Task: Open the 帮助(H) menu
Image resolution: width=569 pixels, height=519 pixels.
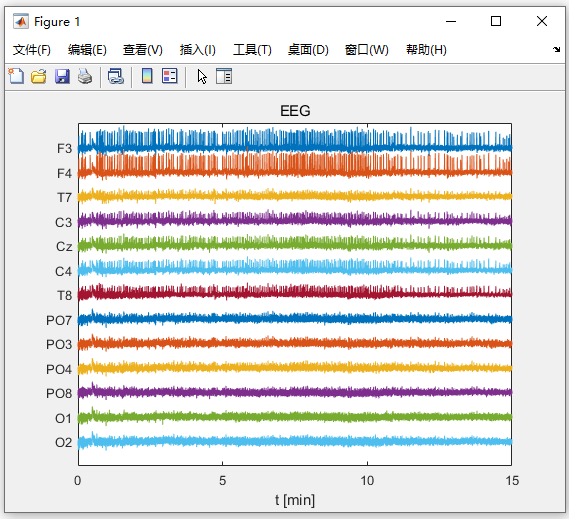Action: click(x=426, y=50)
